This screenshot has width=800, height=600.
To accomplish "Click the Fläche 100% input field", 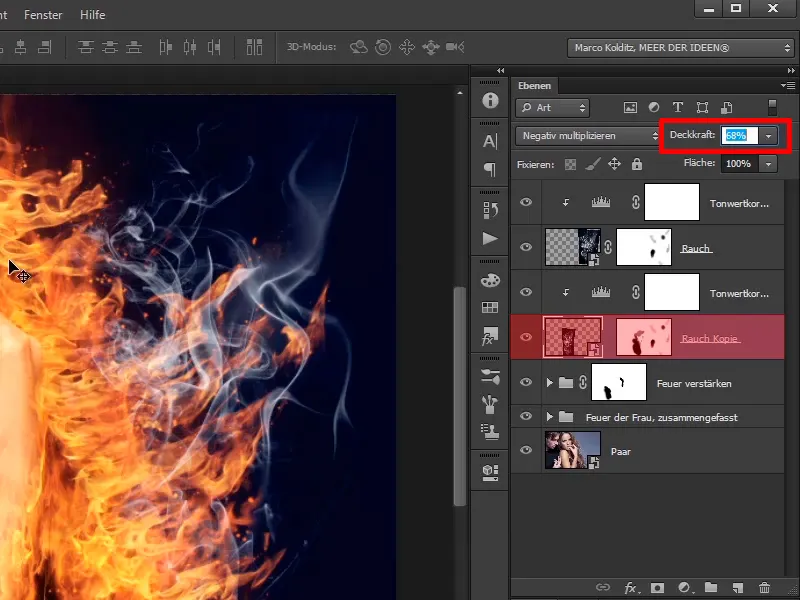I will 739,164.
